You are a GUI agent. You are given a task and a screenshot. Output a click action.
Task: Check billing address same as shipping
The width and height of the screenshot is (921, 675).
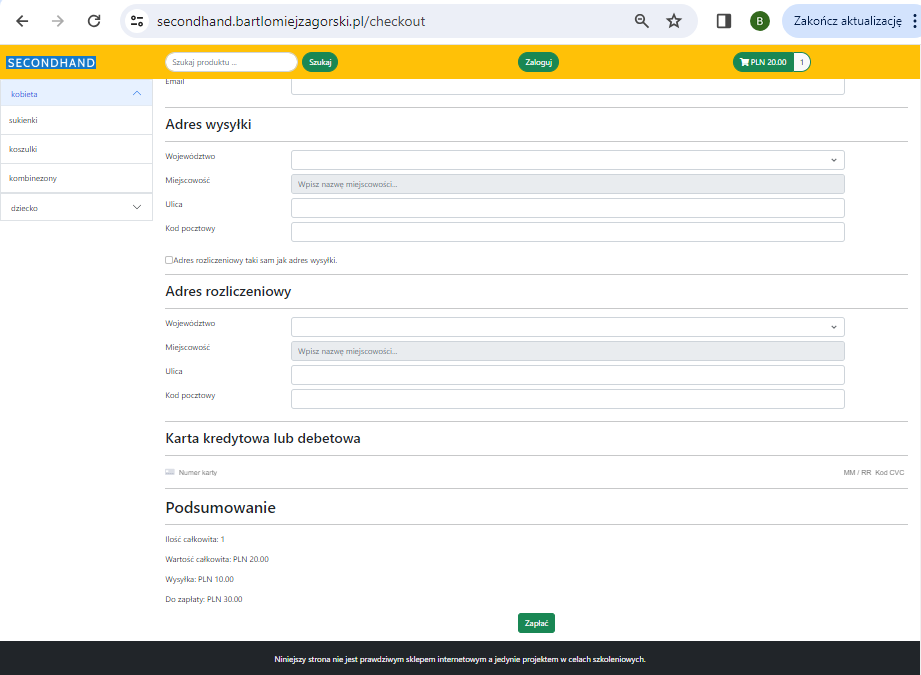(169, 260)
